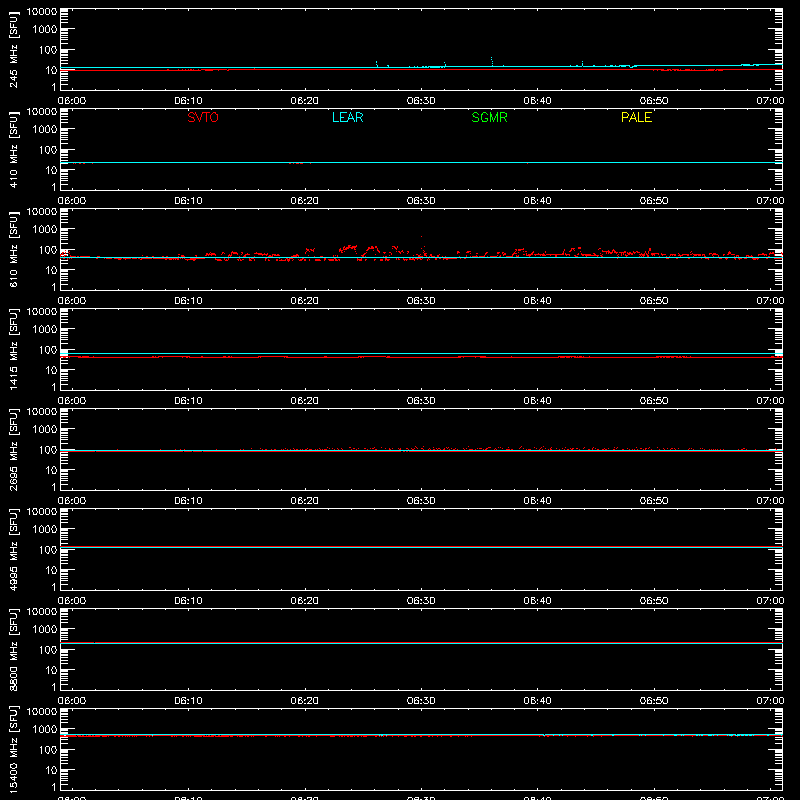Click 07:00 time label under 1415 MHz panel

coord(770,401)
